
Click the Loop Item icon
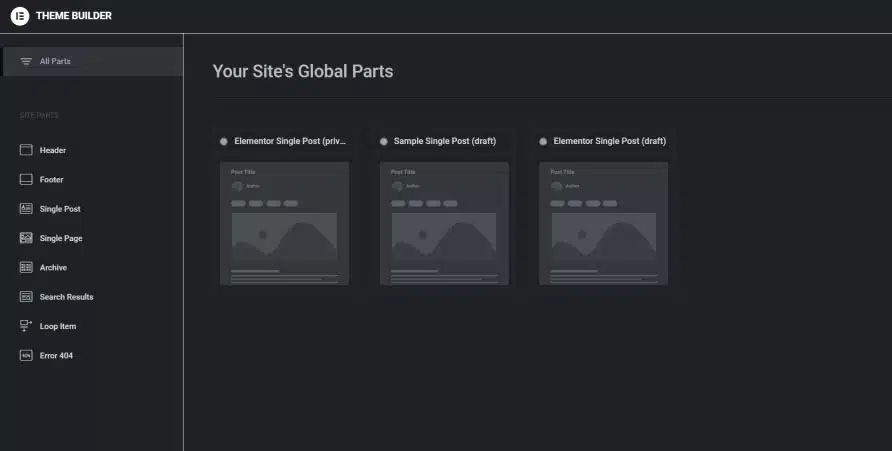26,326
